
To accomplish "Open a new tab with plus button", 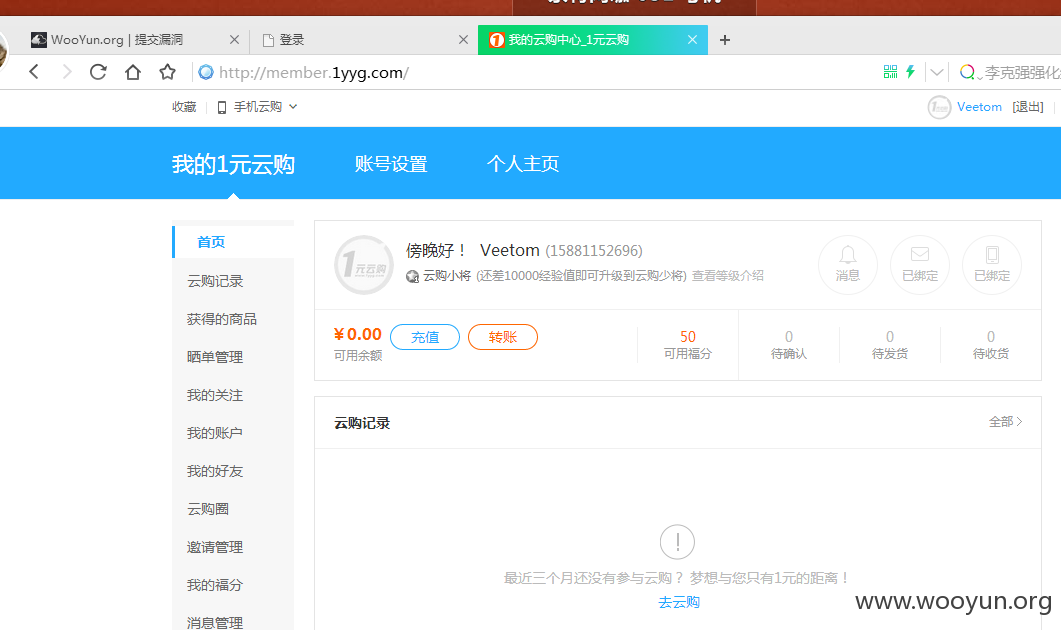I will click(x=725, y=40).
